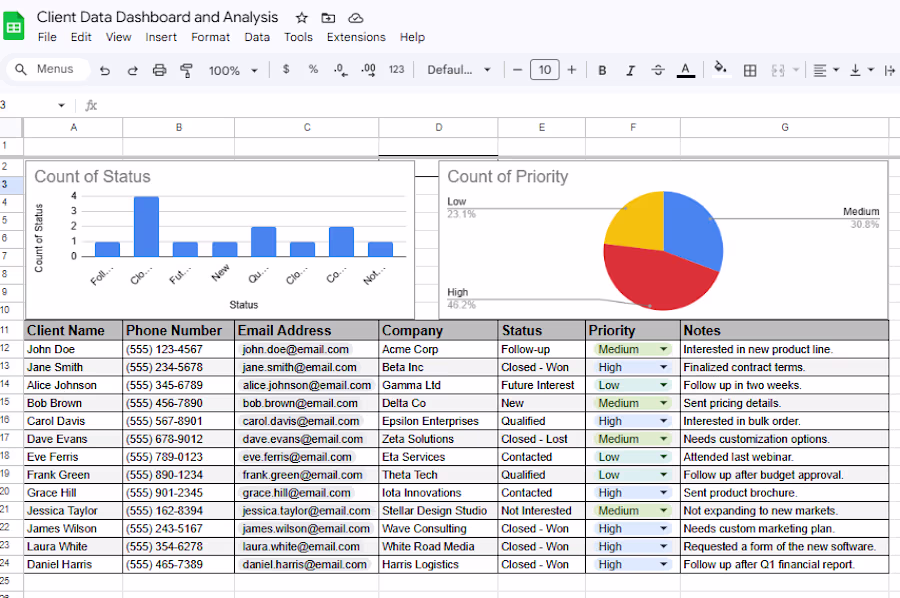Click the fill color bucket icon

(x=720, y=68)
